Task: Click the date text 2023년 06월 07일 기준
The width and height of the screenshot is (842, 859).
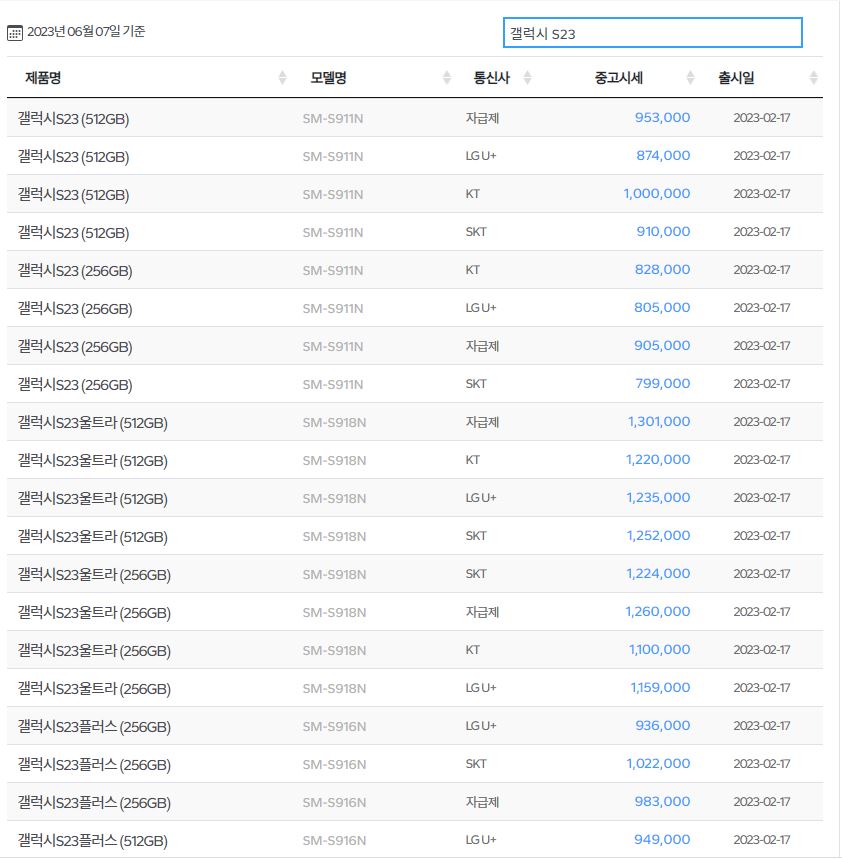Action: pos(86,32)
